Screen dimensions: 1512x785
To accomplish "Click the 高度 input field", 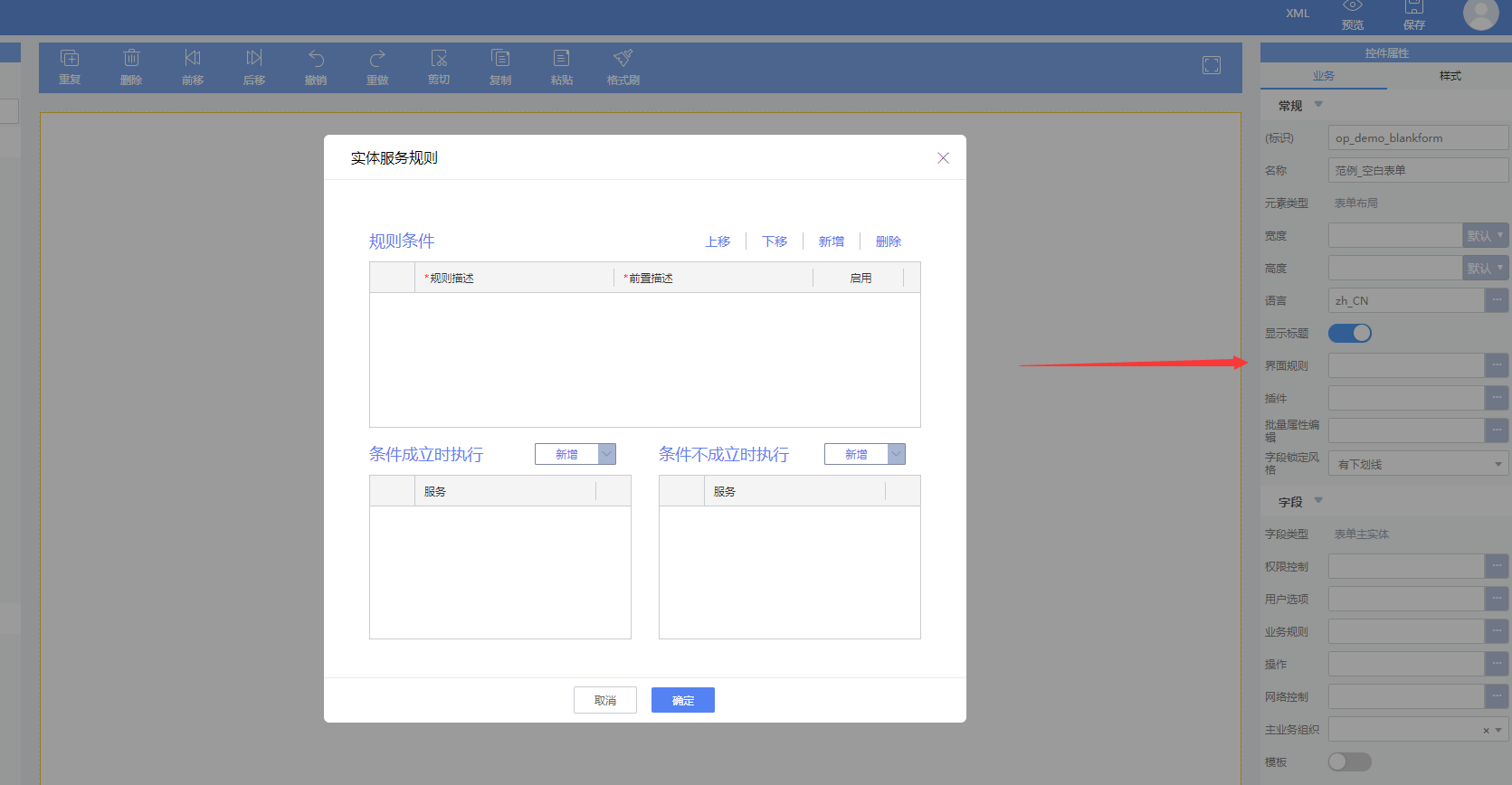I will click(1395, 268).
